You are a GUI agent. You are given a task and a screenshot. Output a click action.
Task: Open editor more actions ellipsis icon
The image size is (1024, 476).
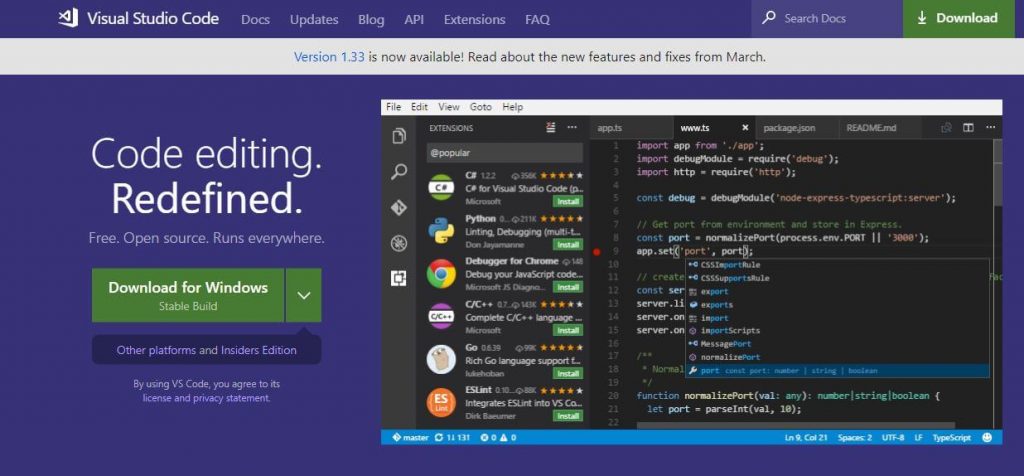[989, 128]
